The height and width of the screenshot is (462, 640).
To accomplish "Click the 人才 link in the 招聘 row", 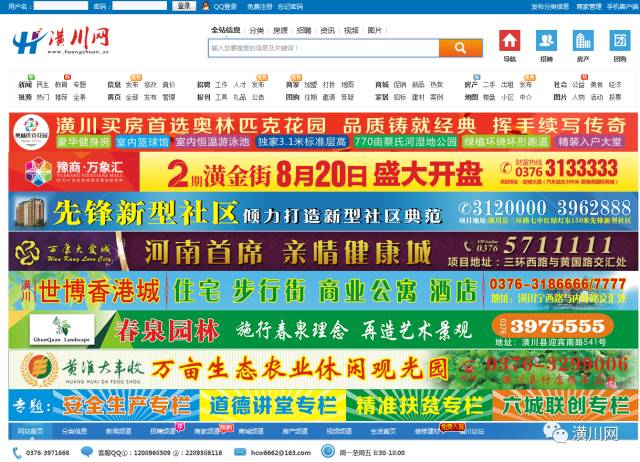I will coord(240,85).
